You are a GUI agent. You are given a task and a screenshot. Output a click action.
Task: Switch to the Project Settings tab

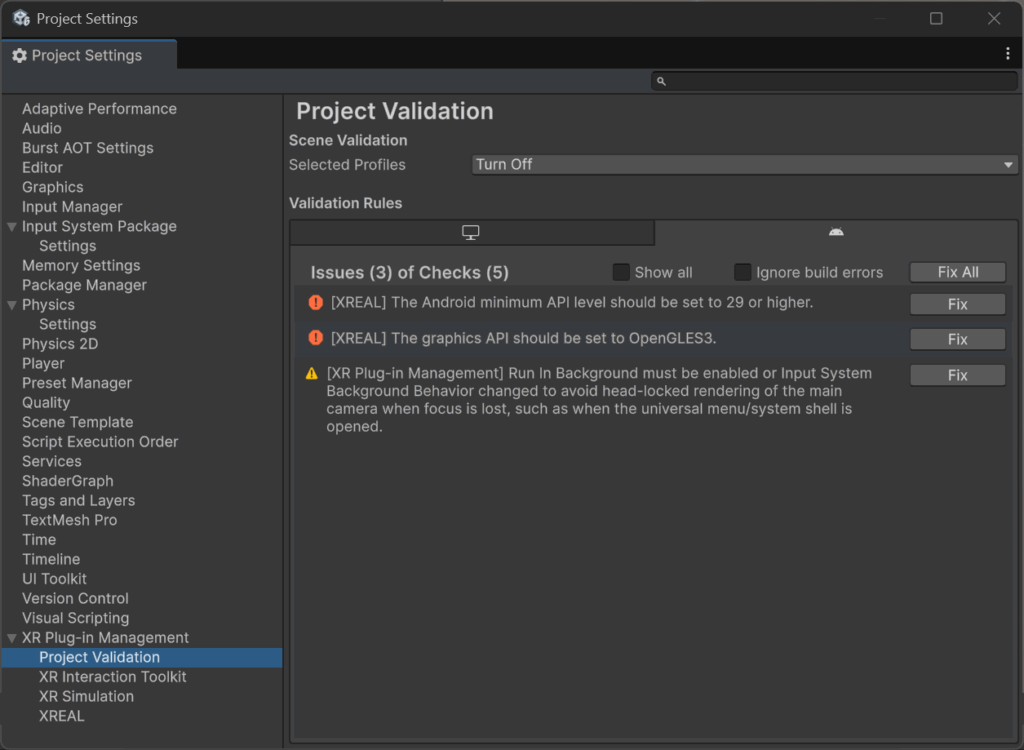[89, 56]
